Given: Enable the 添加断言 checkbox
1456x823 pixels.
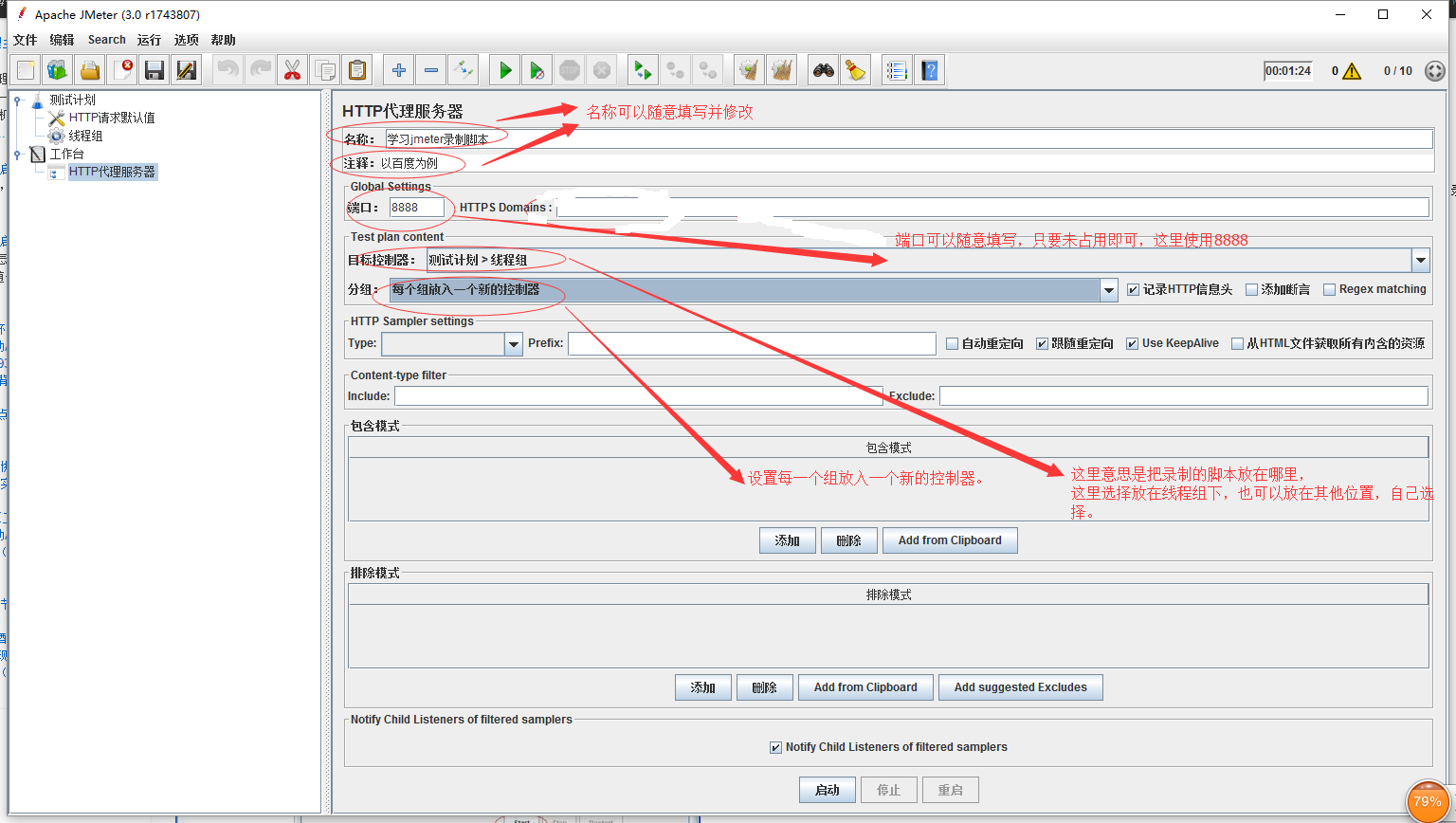Looking at the screenshot, I should pos(1251,290).
